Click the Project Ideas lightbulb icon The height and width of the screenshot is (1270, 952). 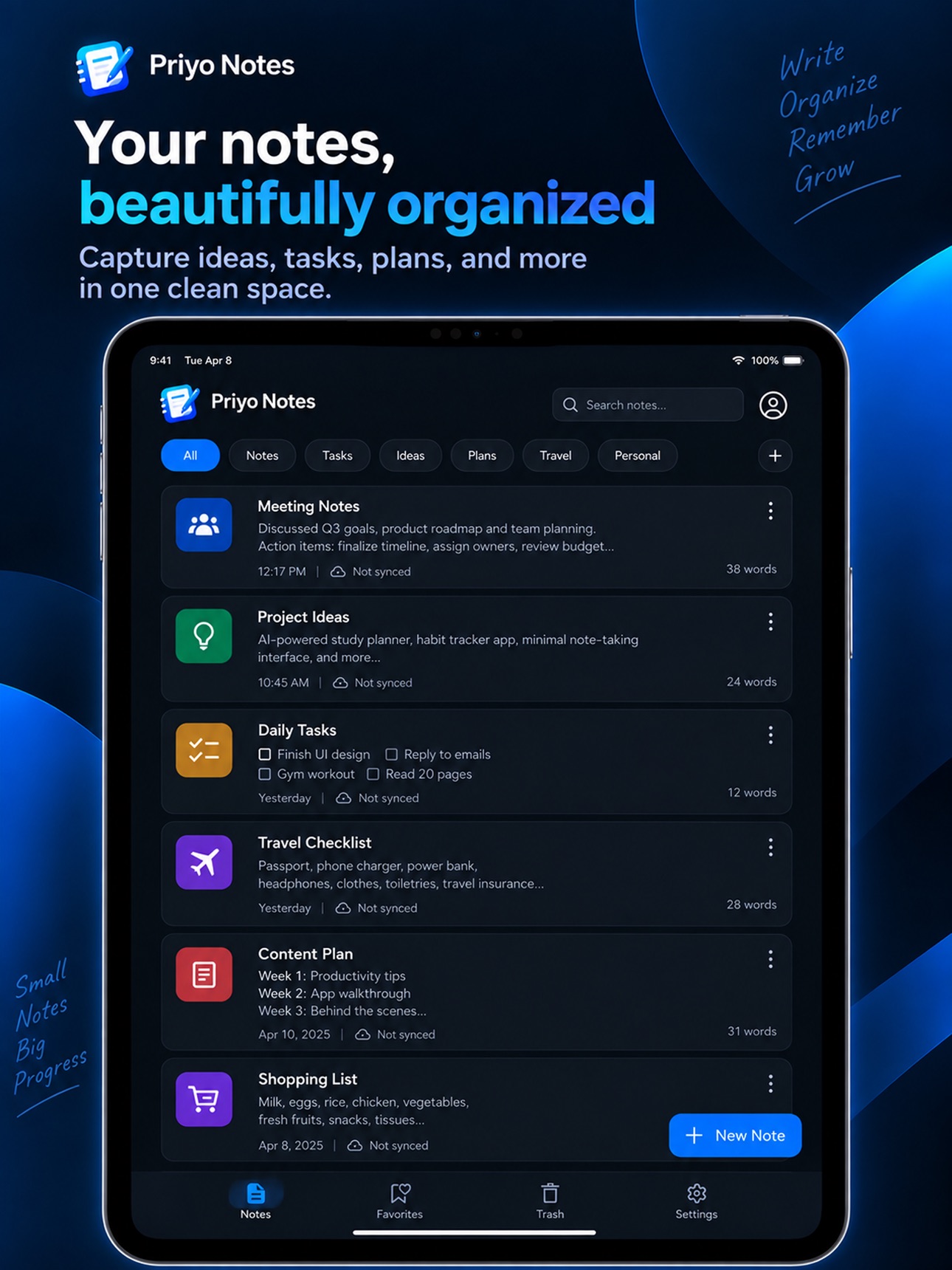(204, 636)
